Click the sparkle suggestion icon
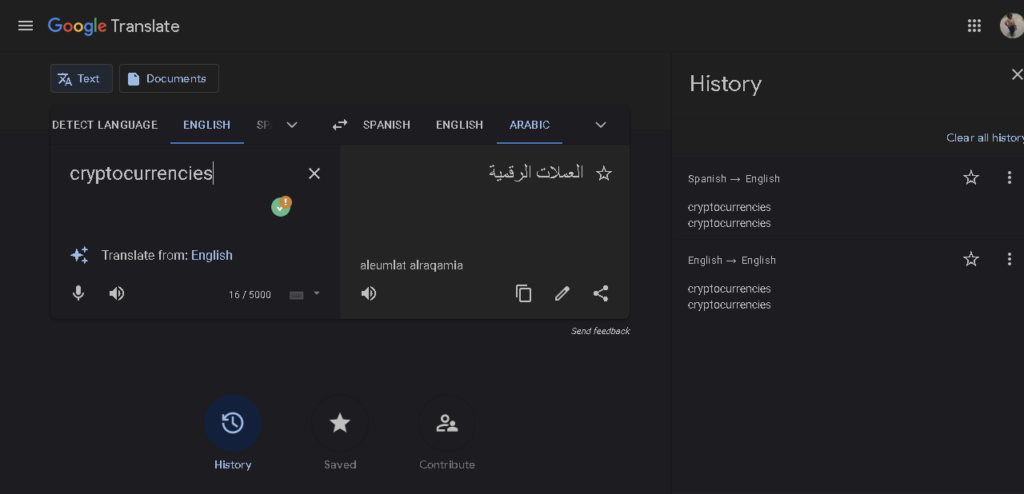The height and width of the screenshot is (494, 1024). 80,255
